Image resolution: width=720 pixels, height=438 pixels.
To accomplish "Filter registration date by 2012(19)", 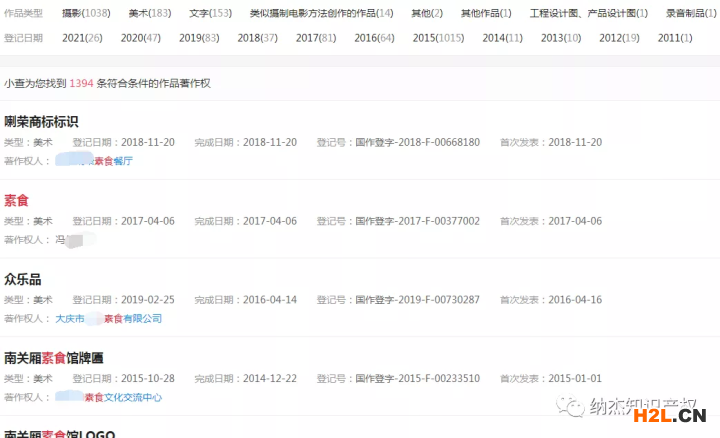I will pyautogui.click(x=619, y=38).
